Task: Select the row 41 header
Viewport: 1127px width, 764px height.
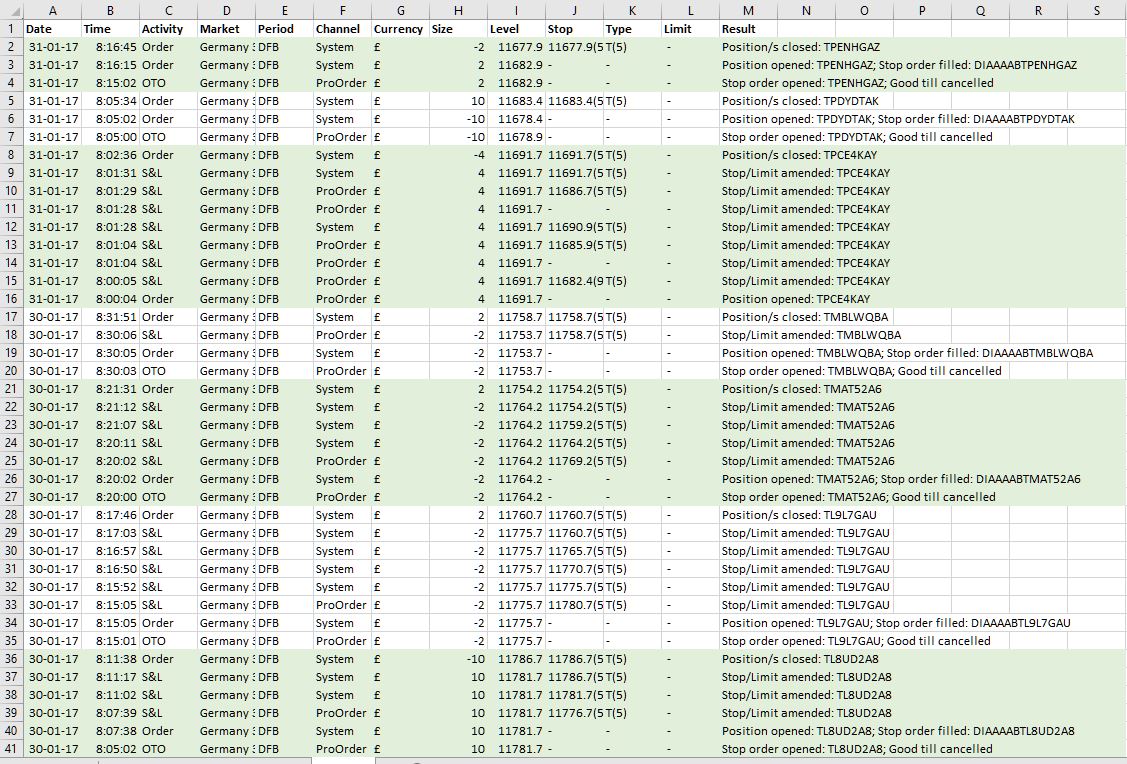Action: (12, 749)
